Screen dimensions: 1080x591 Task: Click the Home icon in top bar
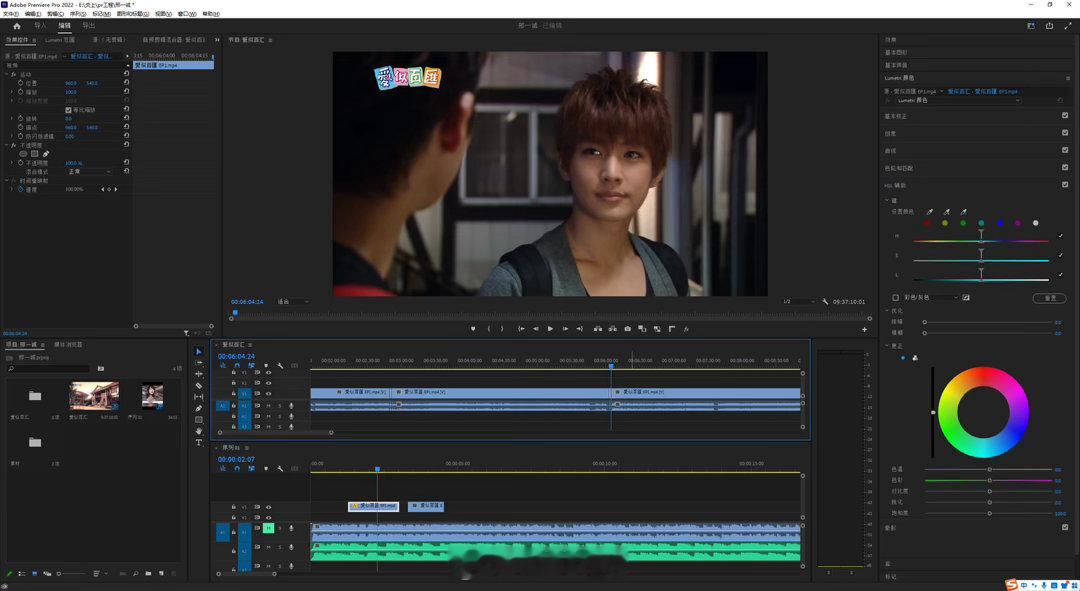coord(17,26)
